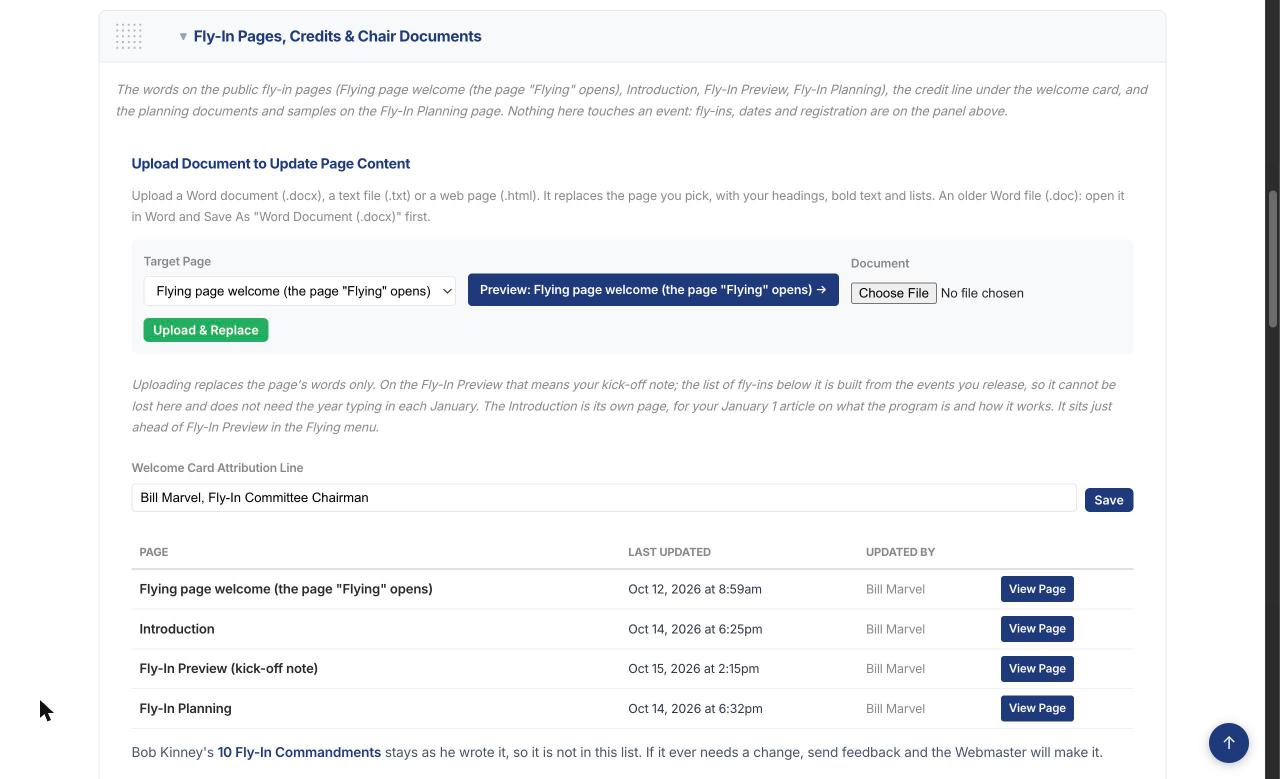Click the PAGE column header
The width and height of the screenshot is (1280, 779).
pos(154,552)
